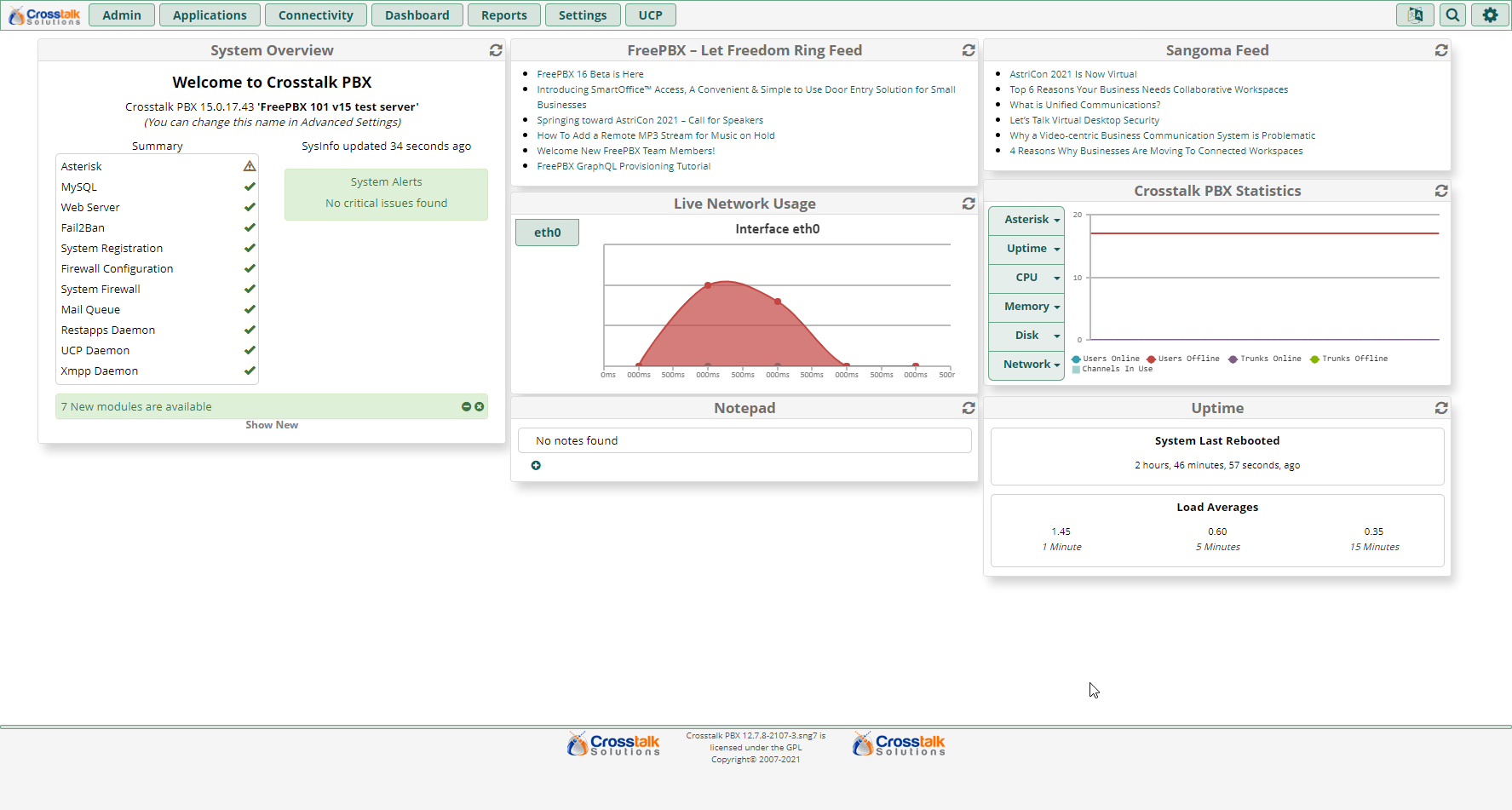Screen dimensions: 1512x810
Task: Open the Reports menu
Action: 504,15
